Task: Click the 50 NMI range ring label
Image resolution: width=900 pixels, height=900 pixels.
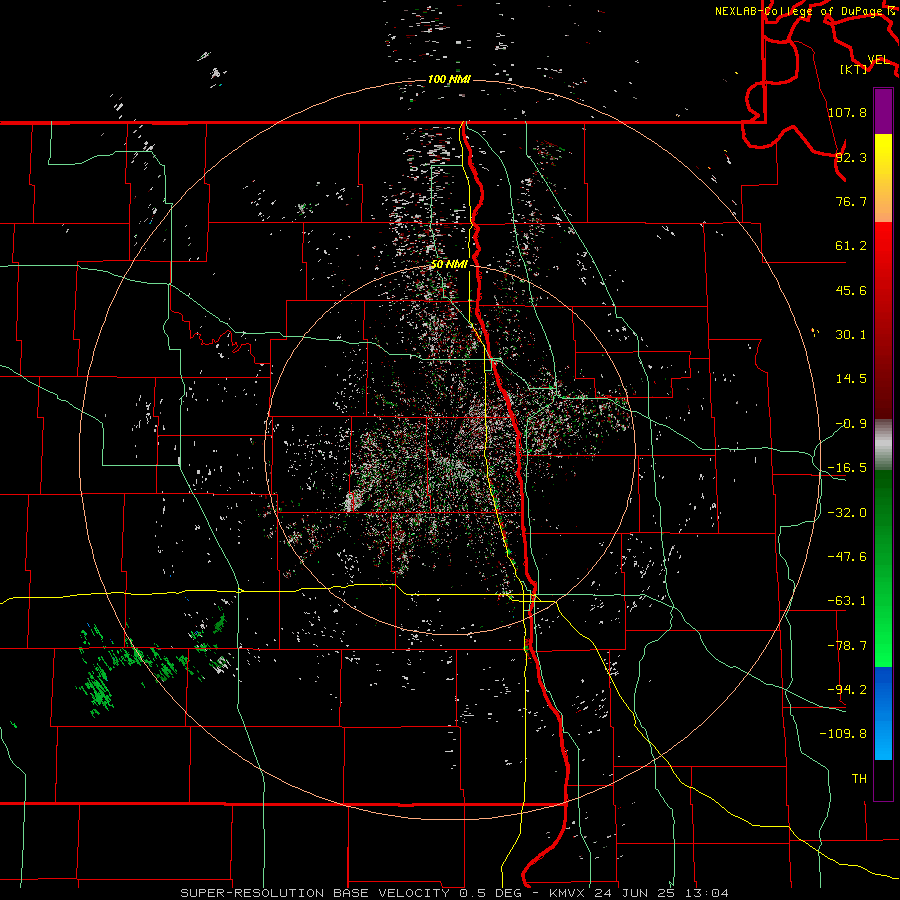Action: coord(449,265)
